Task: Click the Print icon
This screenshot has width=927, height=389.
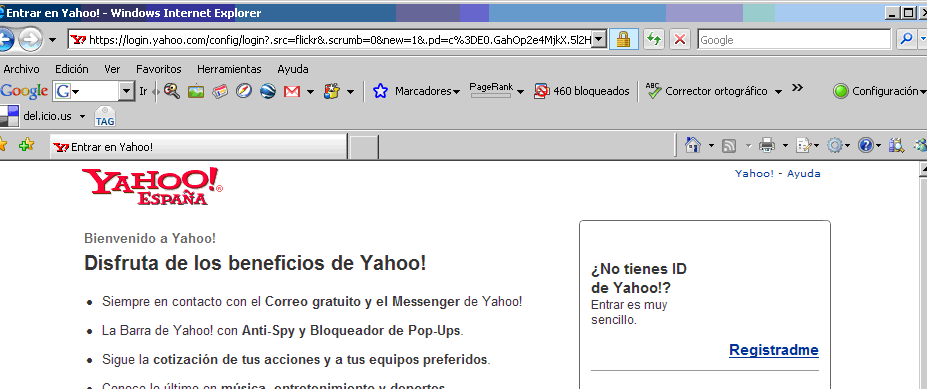Action: pos(767,145)
